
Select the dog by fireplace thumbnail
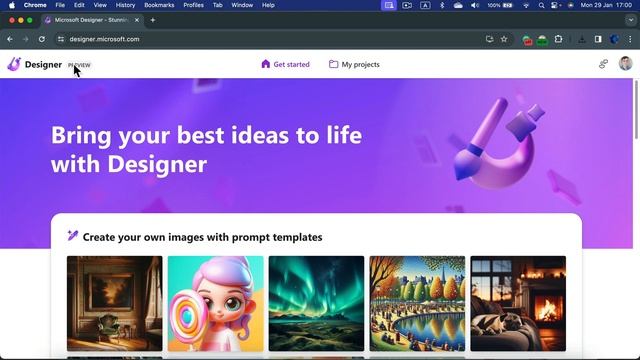(x=518, y=303)
